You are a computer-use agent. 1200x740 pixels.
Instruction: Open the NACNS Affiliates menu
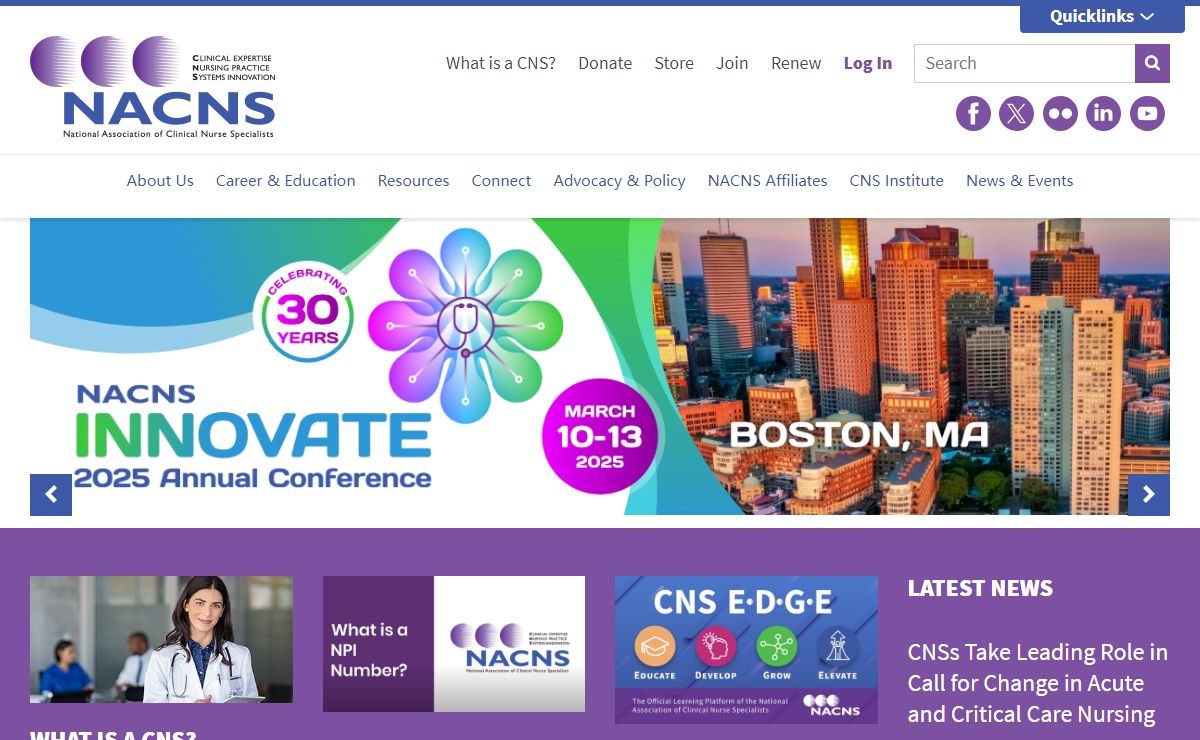point(768,181)
